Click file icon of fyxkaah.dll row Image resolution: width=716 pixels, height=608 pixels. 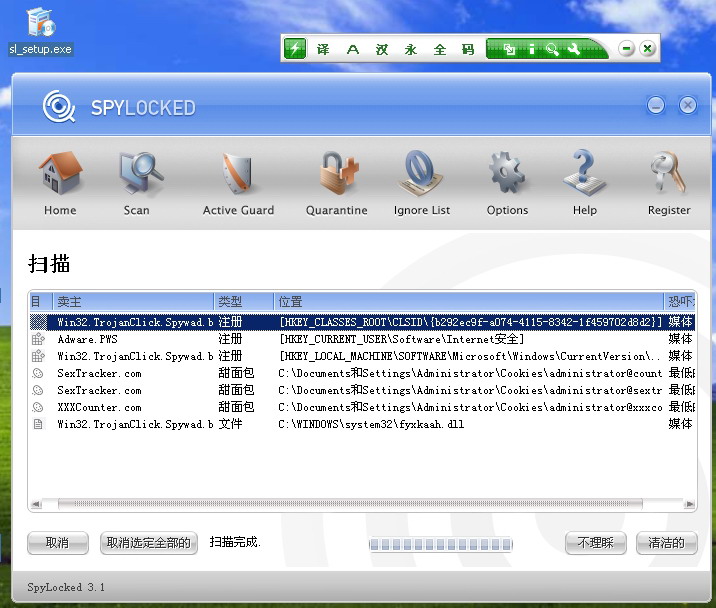pyautogui.click(x=38, y=424)
